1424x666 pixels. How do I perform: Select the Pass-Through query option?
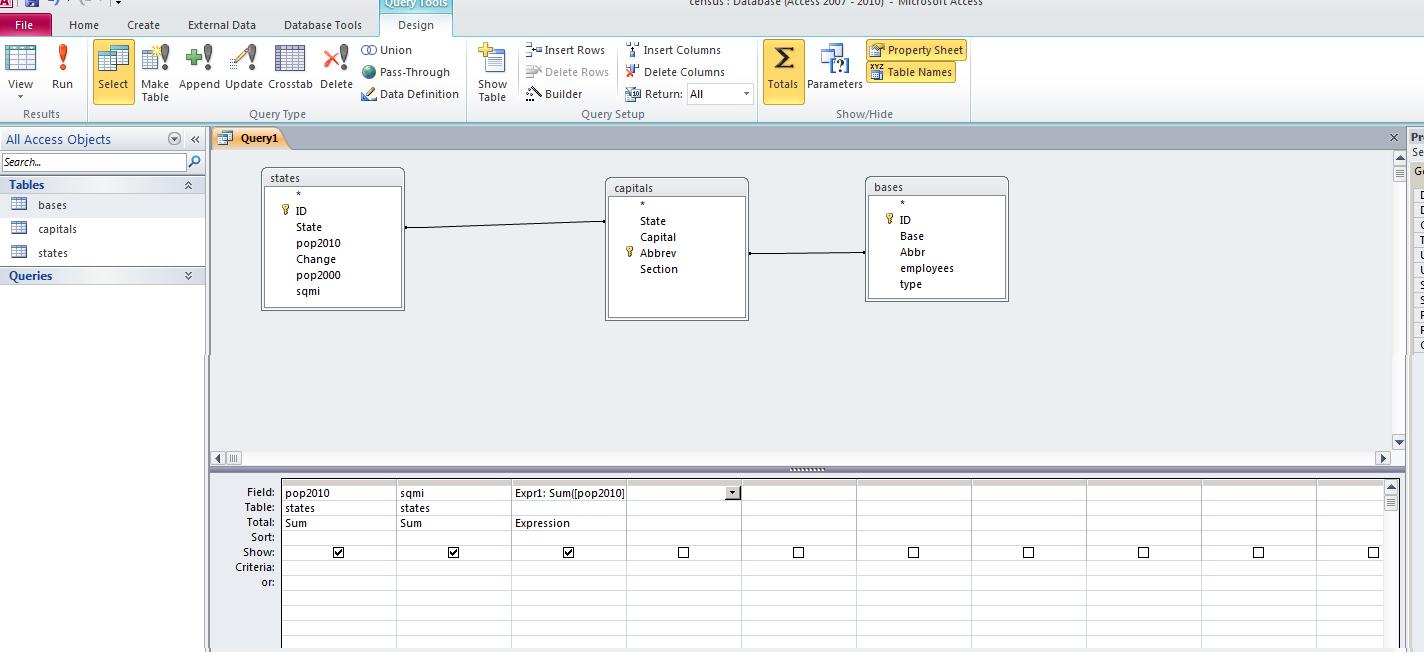click(405, 72)
